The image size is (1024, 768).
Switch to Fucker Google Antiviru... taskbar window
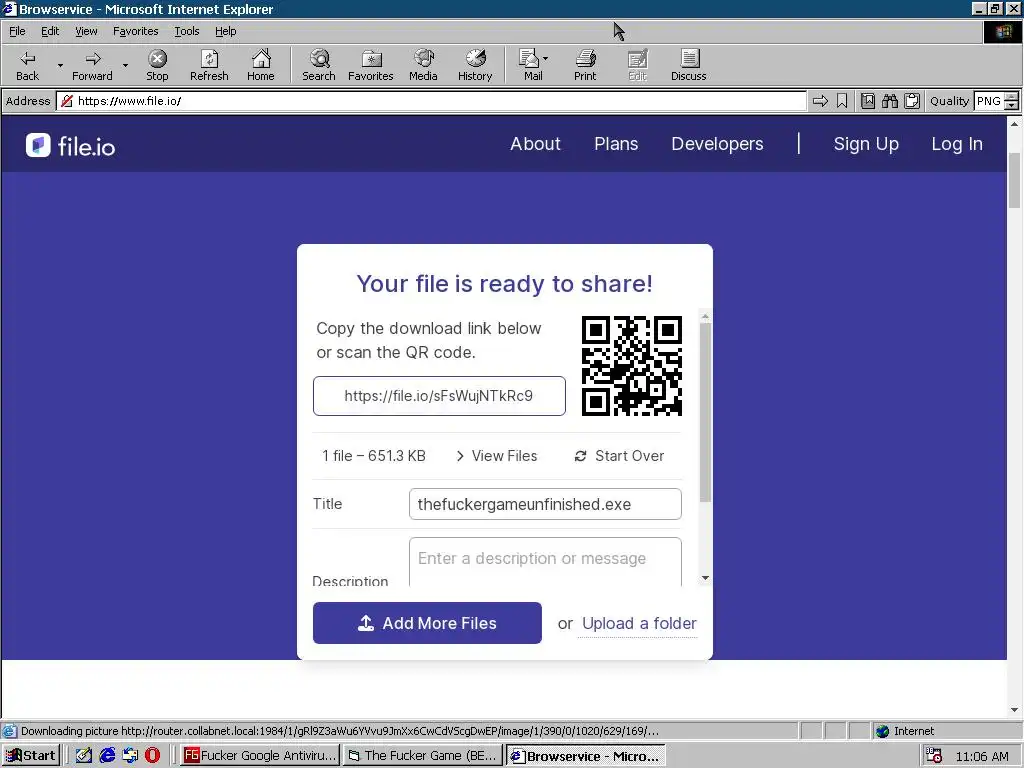(x=260, y=756)
